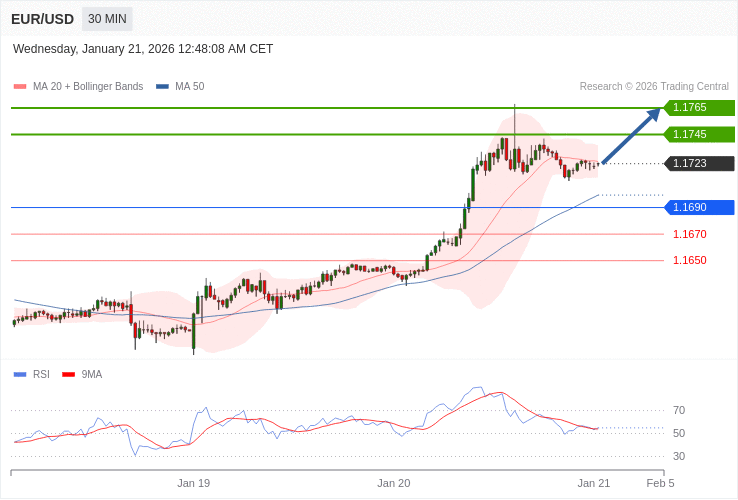Click the 1.1670 support level label

point(689,234)
